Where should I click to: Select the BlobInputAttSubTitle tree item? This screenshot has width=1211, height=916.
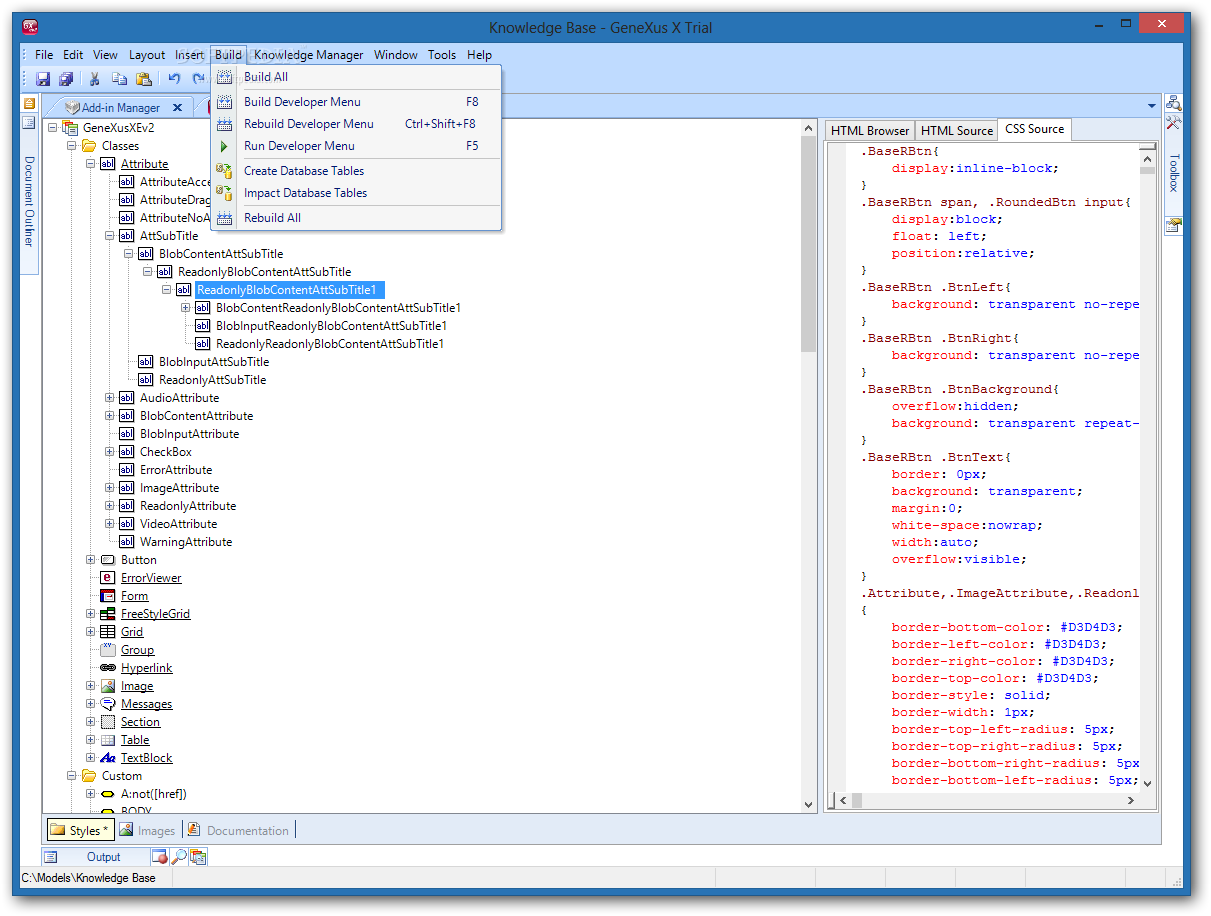coord(214,362)
